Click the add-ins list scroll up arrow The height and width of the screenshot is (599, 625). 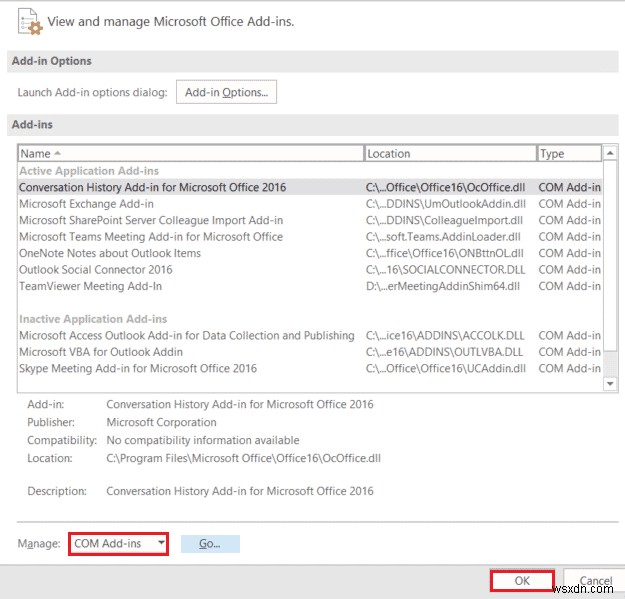coord(610,153)
